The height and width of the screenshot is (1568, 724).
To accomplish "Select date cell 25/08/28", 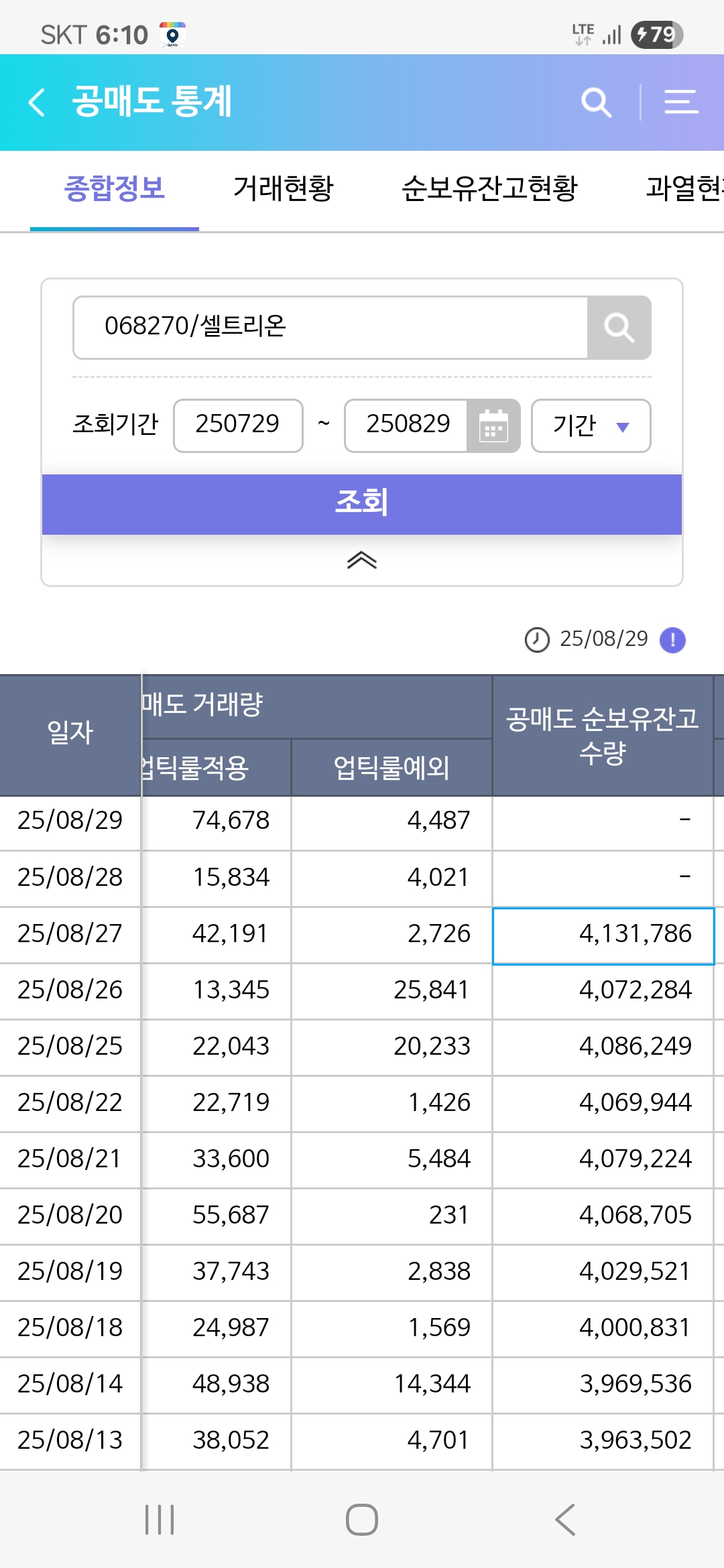I will click(x=70, y=878).
